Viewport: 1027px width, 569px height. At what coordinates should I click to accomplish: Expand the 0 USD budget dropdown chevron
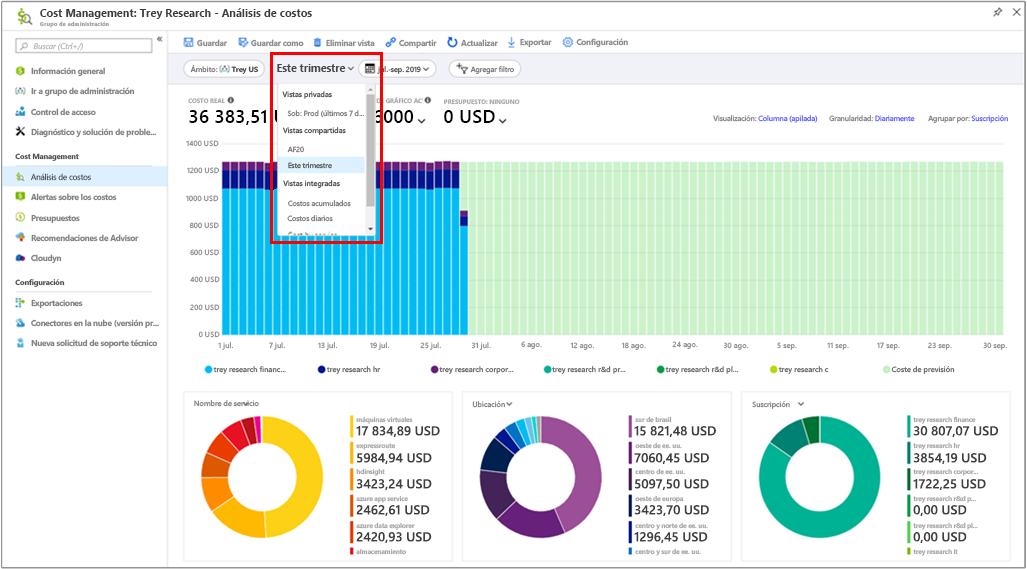pos(502,120)
